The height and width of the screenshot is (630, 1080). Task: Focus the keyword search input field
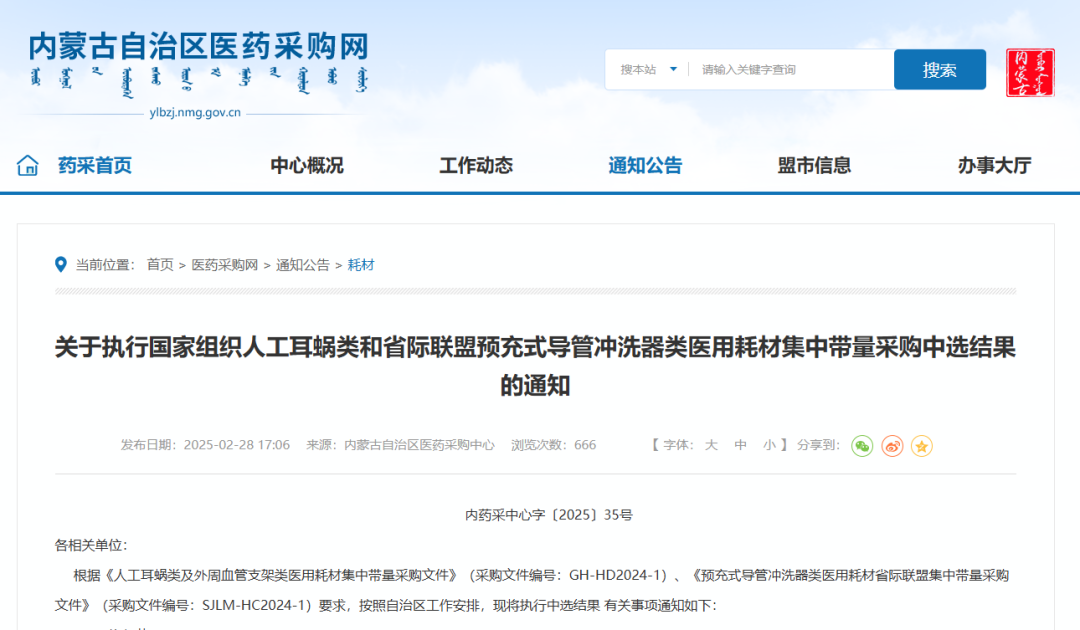coord(790,70)
